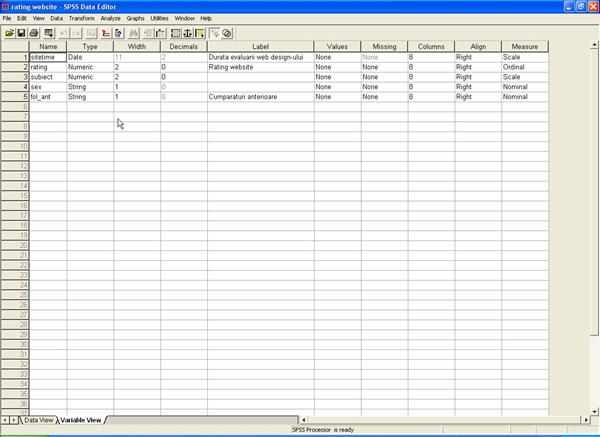
Task: Click the Select Cases toolbar icon
Action: coord(200,33)
